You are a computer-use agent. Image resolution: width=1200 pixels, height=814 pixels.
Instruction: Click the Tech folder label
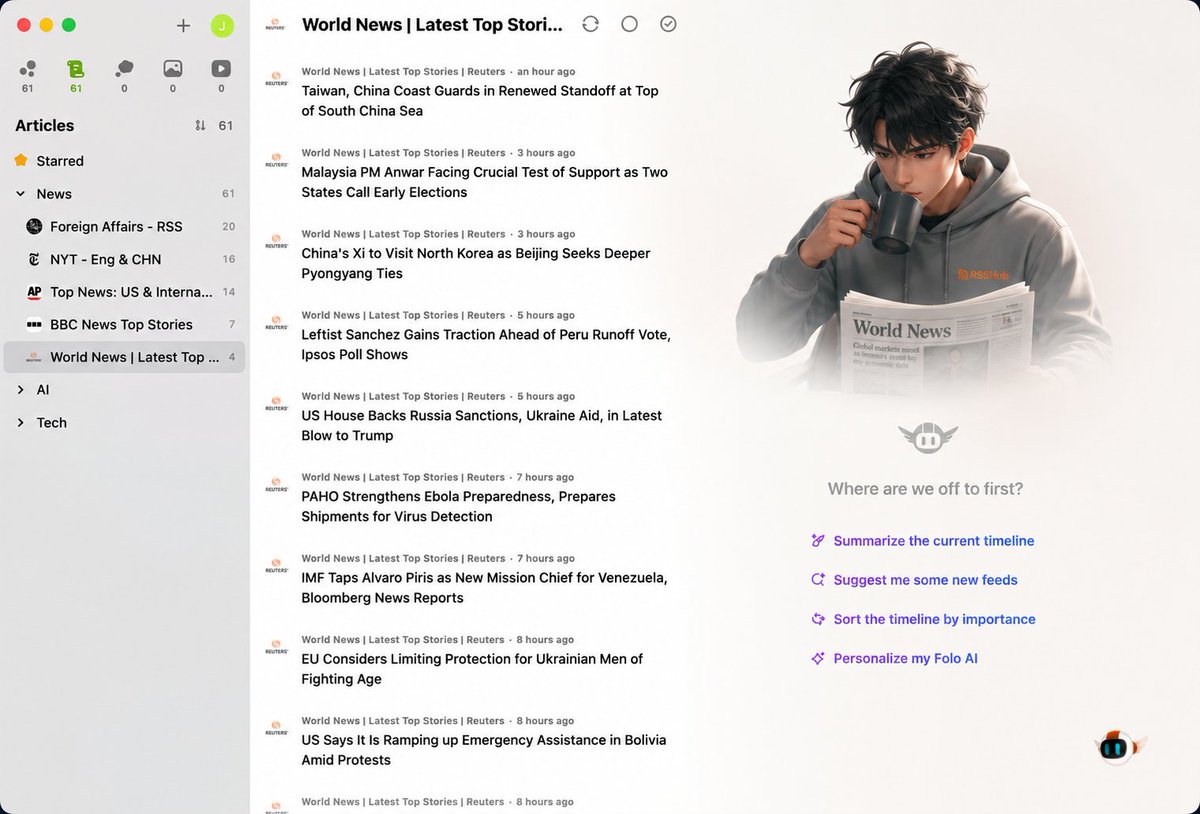(52, 423)
